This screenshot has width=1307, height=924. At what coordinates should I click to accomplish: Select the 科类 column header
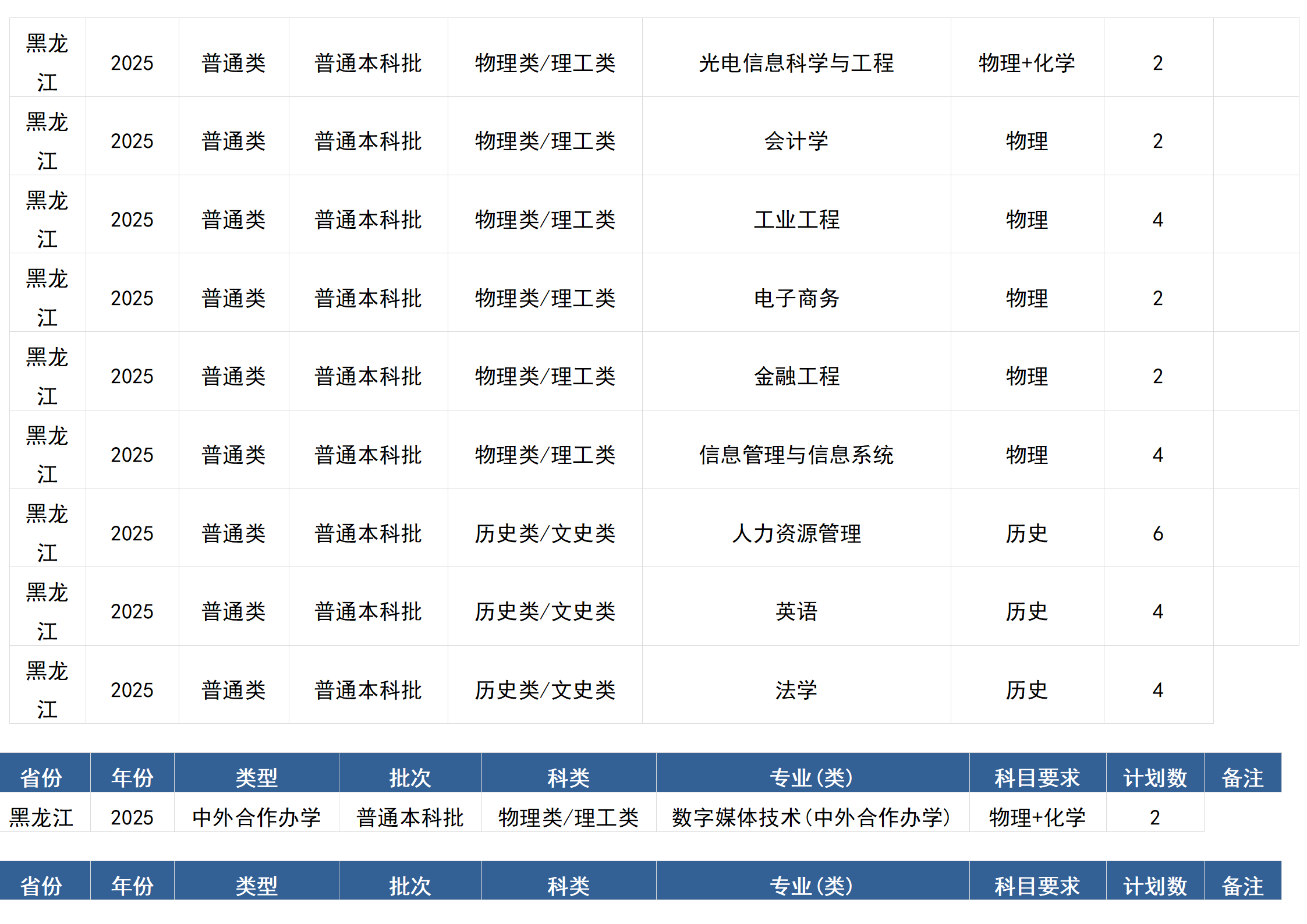pyautogui.click(x=569, y=775)
